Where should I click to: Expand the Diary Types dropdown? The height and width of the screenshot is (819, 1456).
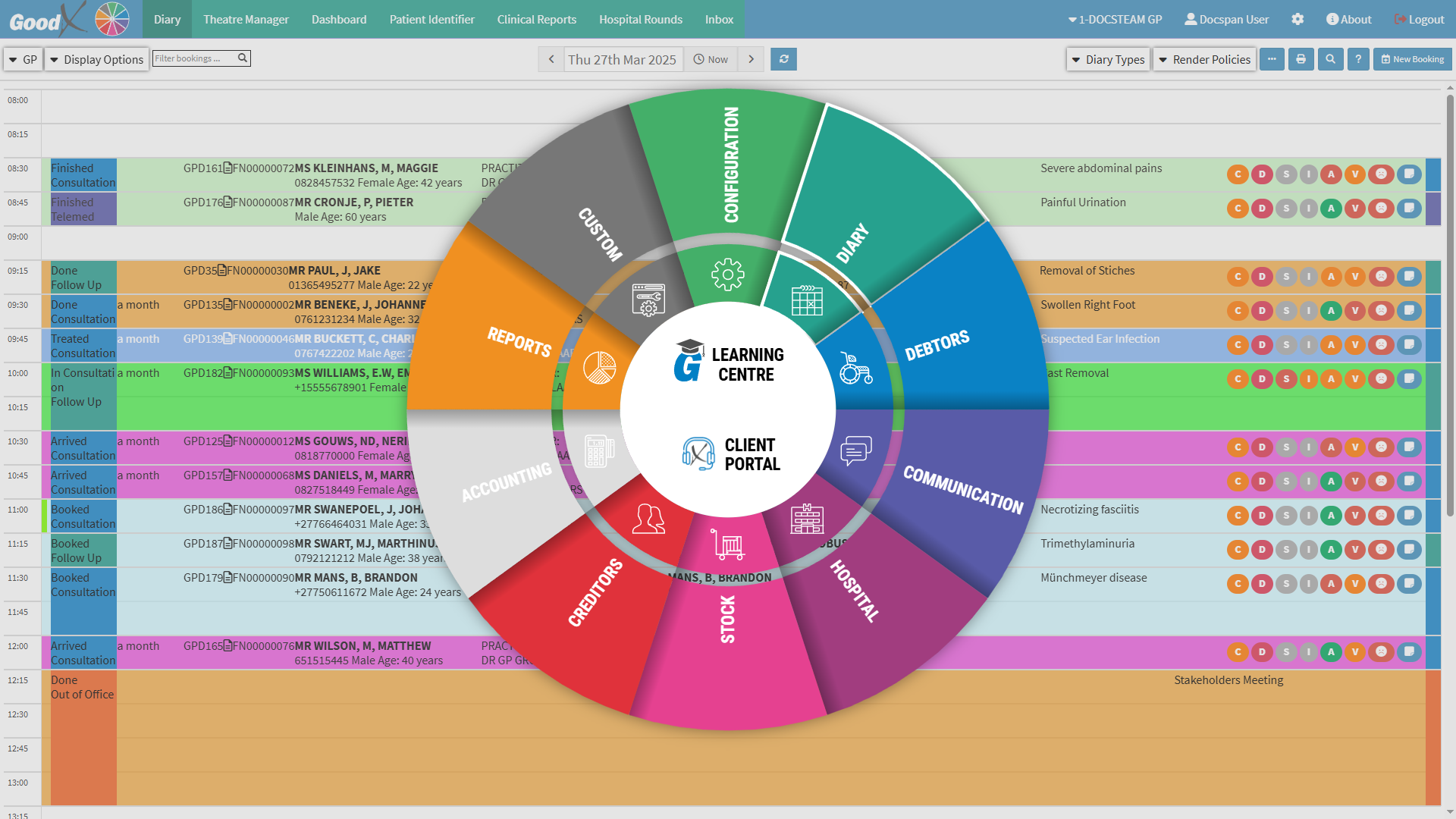[1108, 59]
